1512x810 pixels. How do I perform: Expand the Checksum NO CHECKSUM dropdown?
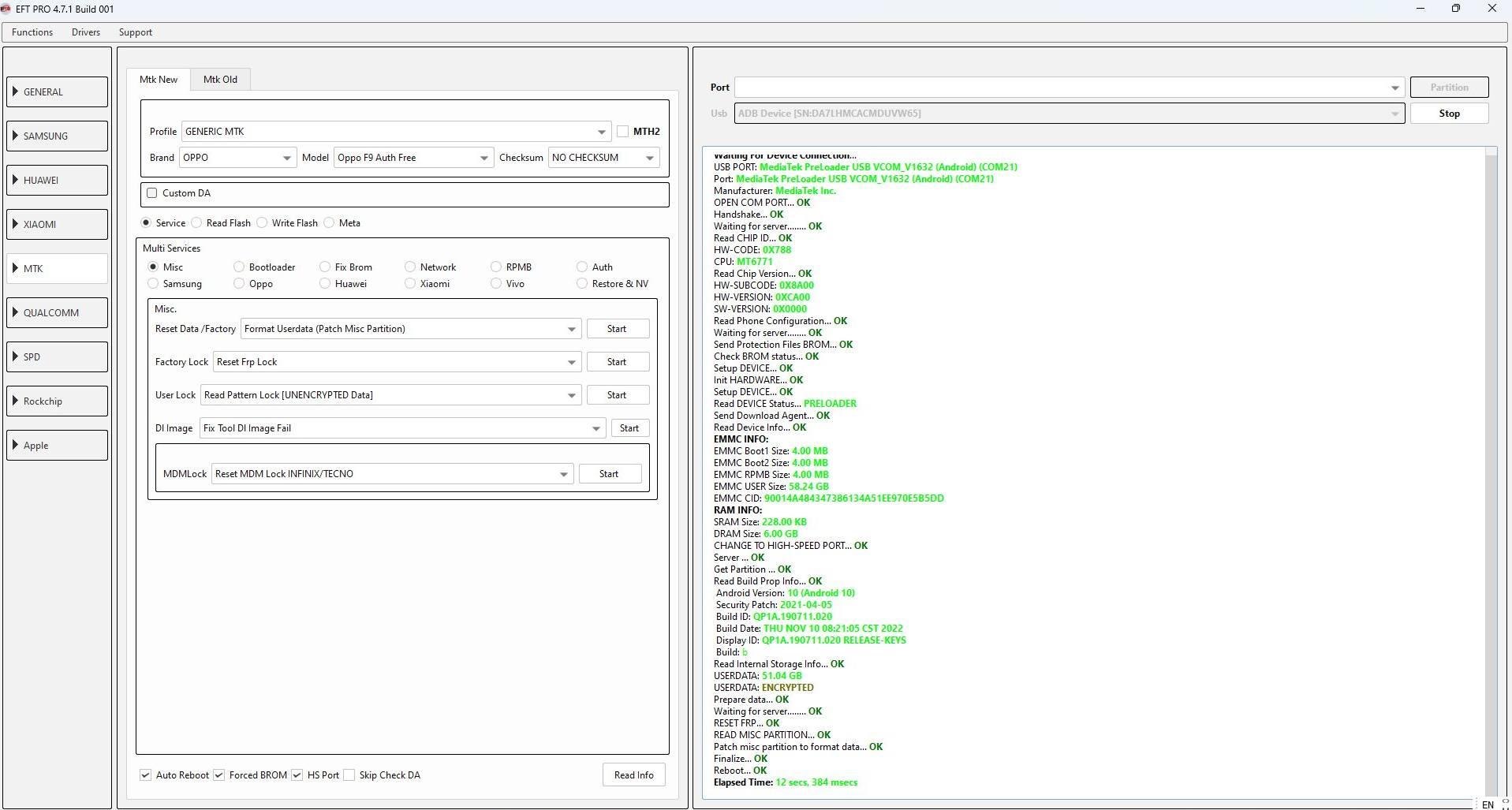coord(650,158)
